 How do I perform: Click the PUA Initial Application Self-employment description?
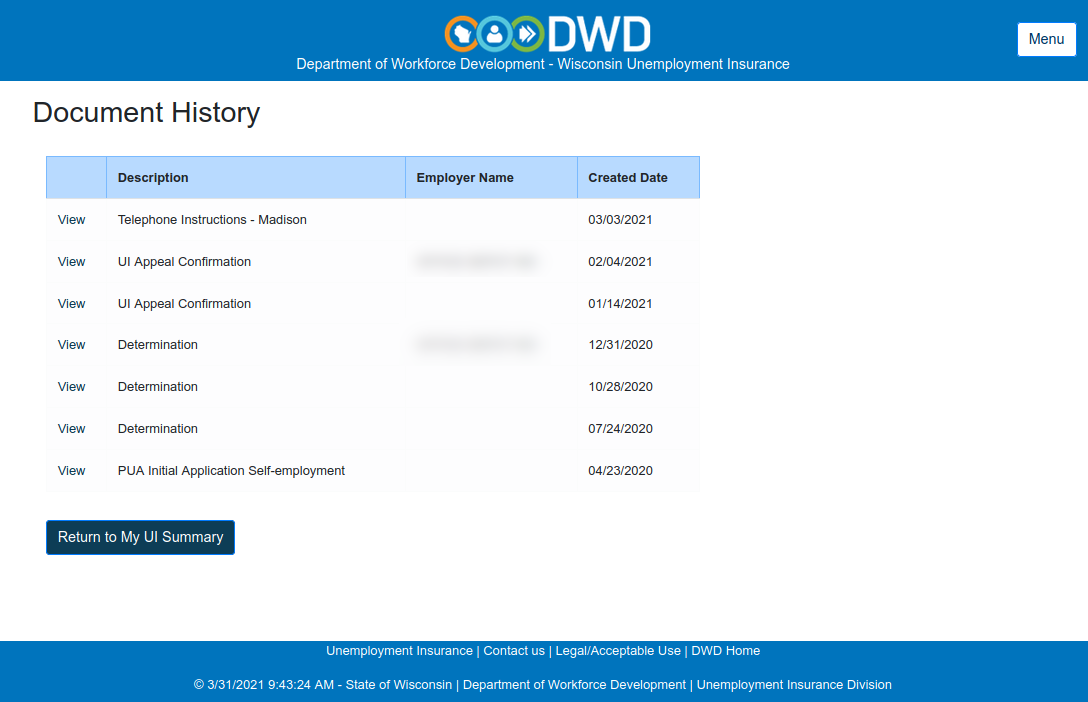(x=231, y=471)
